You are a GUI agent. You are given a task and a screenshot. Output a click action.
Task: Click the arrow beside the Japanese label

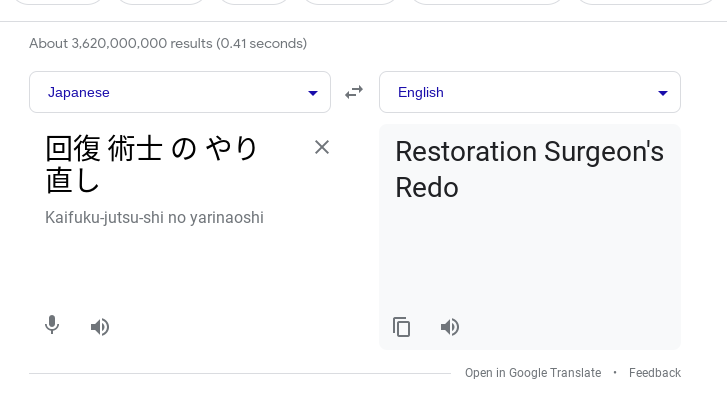tap(312, 93)
